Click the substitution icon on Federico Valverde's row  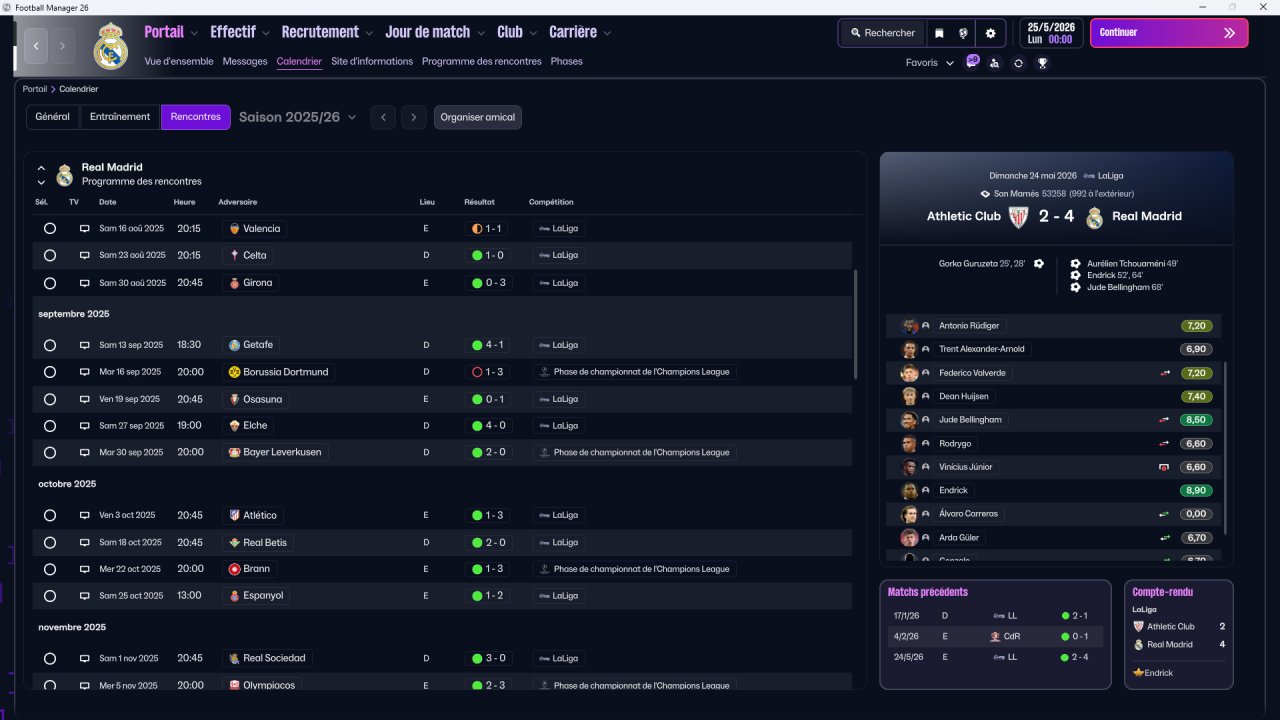[x=1164, y=373]
